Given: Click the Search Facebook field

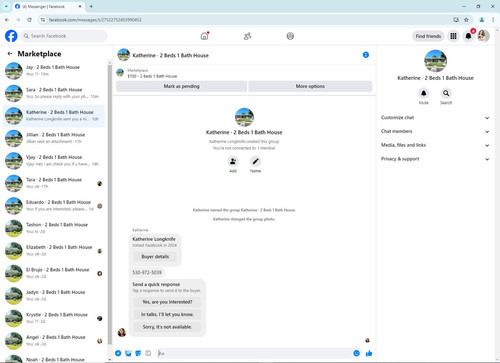Looking at the screenshot, I should click(x=64, y=36).
